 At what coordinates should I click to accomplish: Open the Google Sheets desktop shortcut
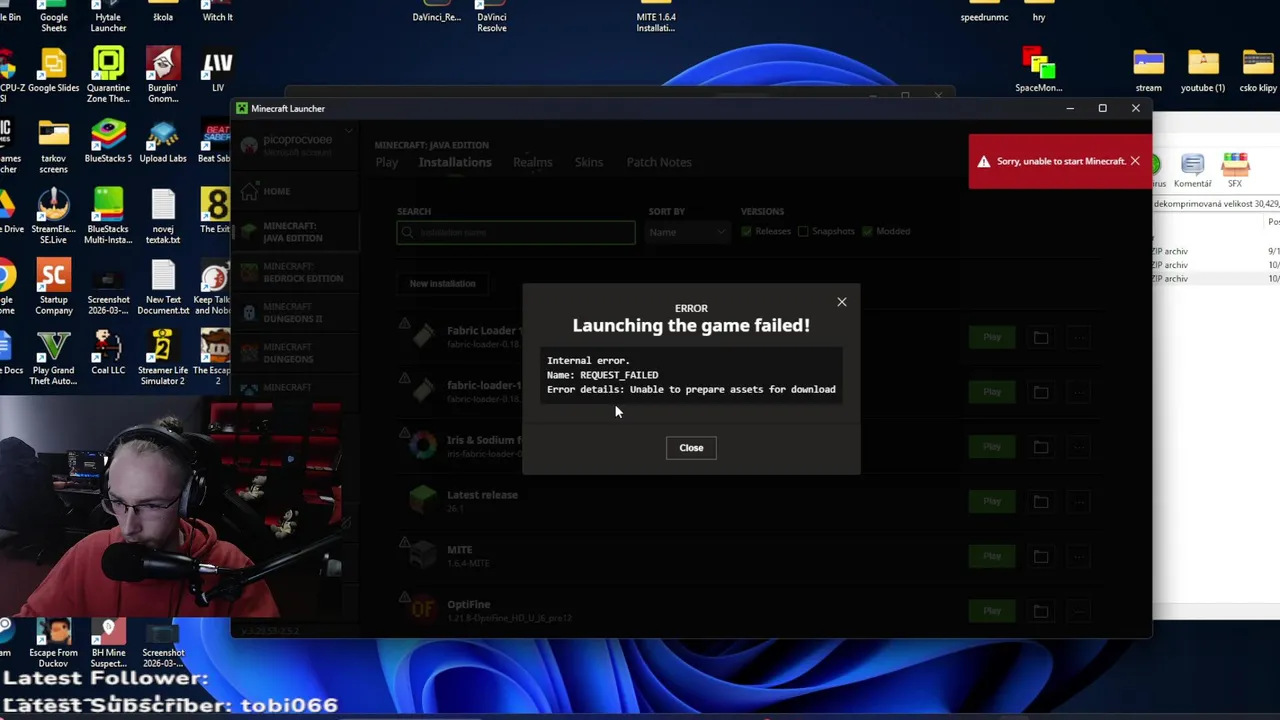click(54, 16)
